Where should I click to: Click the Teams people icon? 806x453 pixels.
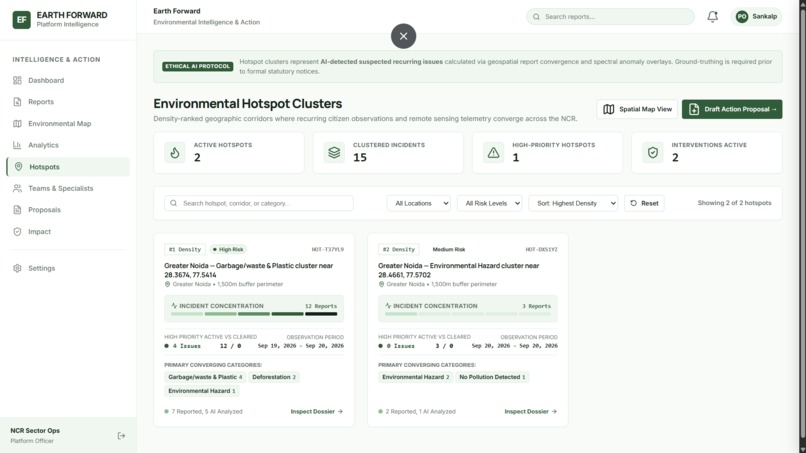click(x=17, y=188)
